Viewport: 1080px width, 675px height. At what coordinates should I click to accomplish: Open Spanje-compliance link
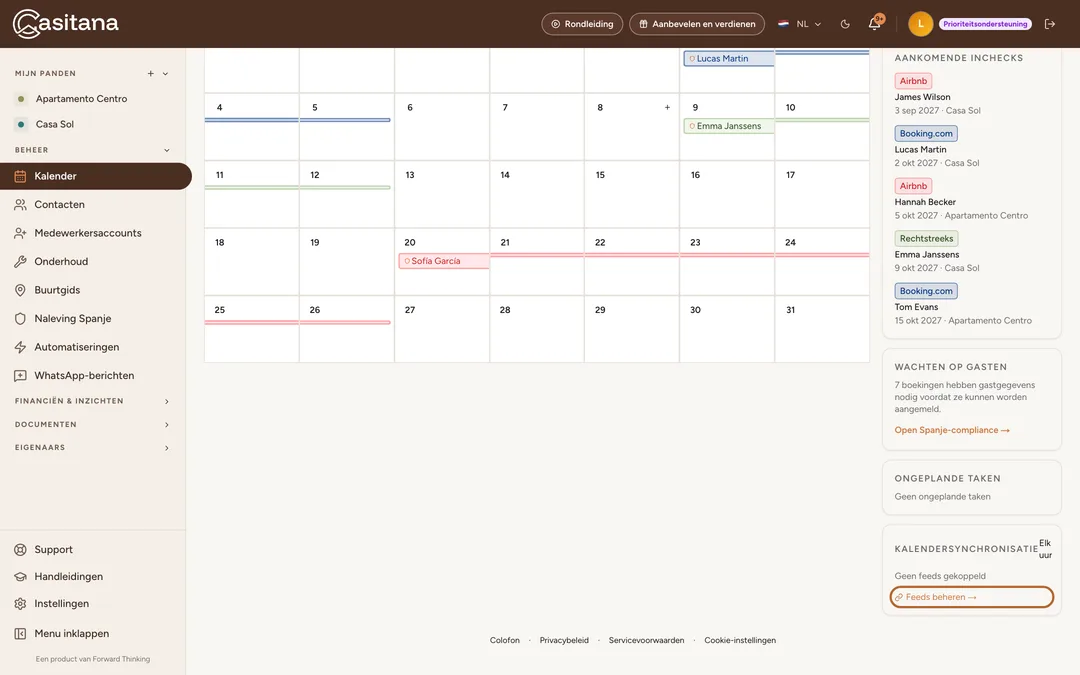click(x=952, y=430)
